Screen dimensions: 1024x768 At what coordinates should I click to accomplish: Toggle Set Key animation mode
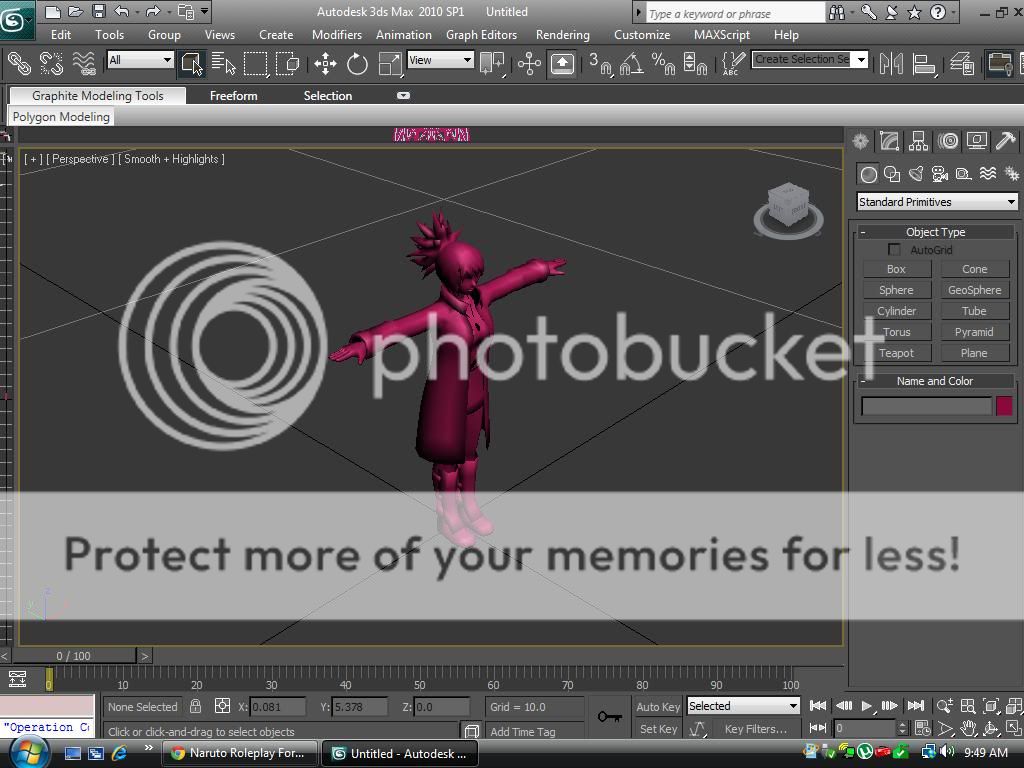(x=658, y=729)
